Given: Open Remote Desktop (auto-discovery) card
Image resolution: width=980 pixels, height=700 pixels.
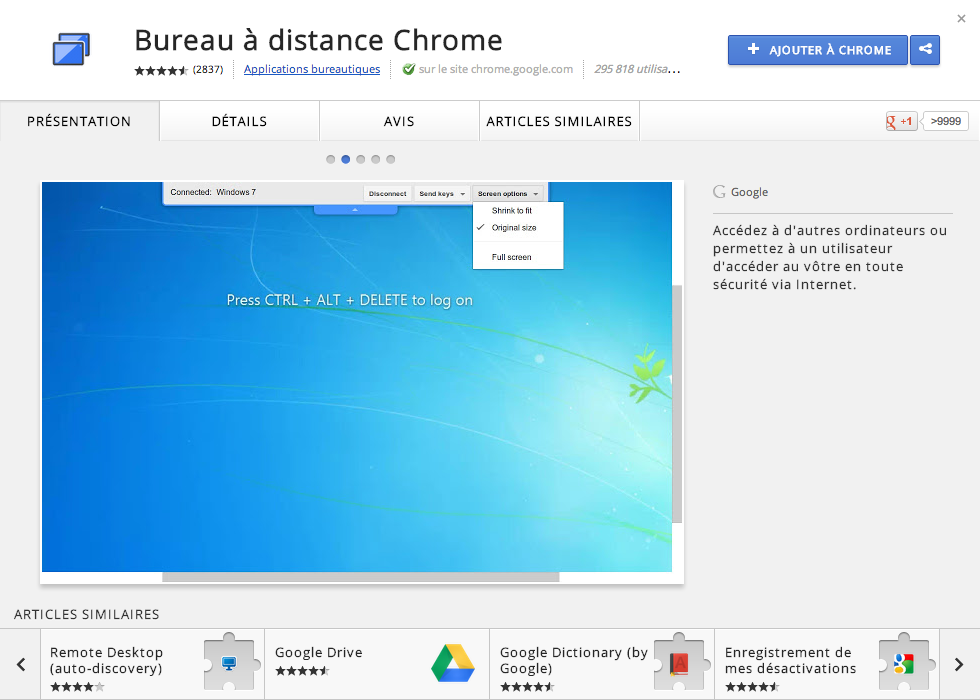Looking at the screenshot, I should tap(152, 664).
